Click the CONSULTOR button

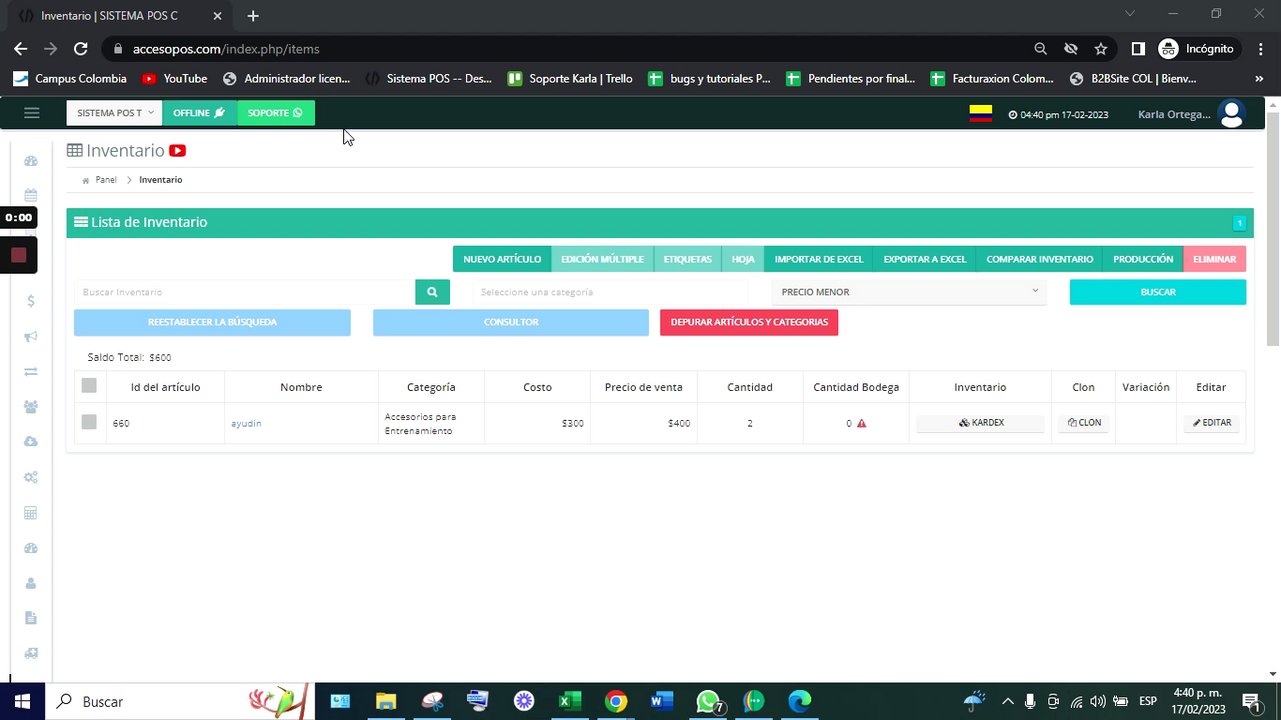click(511, 322)
